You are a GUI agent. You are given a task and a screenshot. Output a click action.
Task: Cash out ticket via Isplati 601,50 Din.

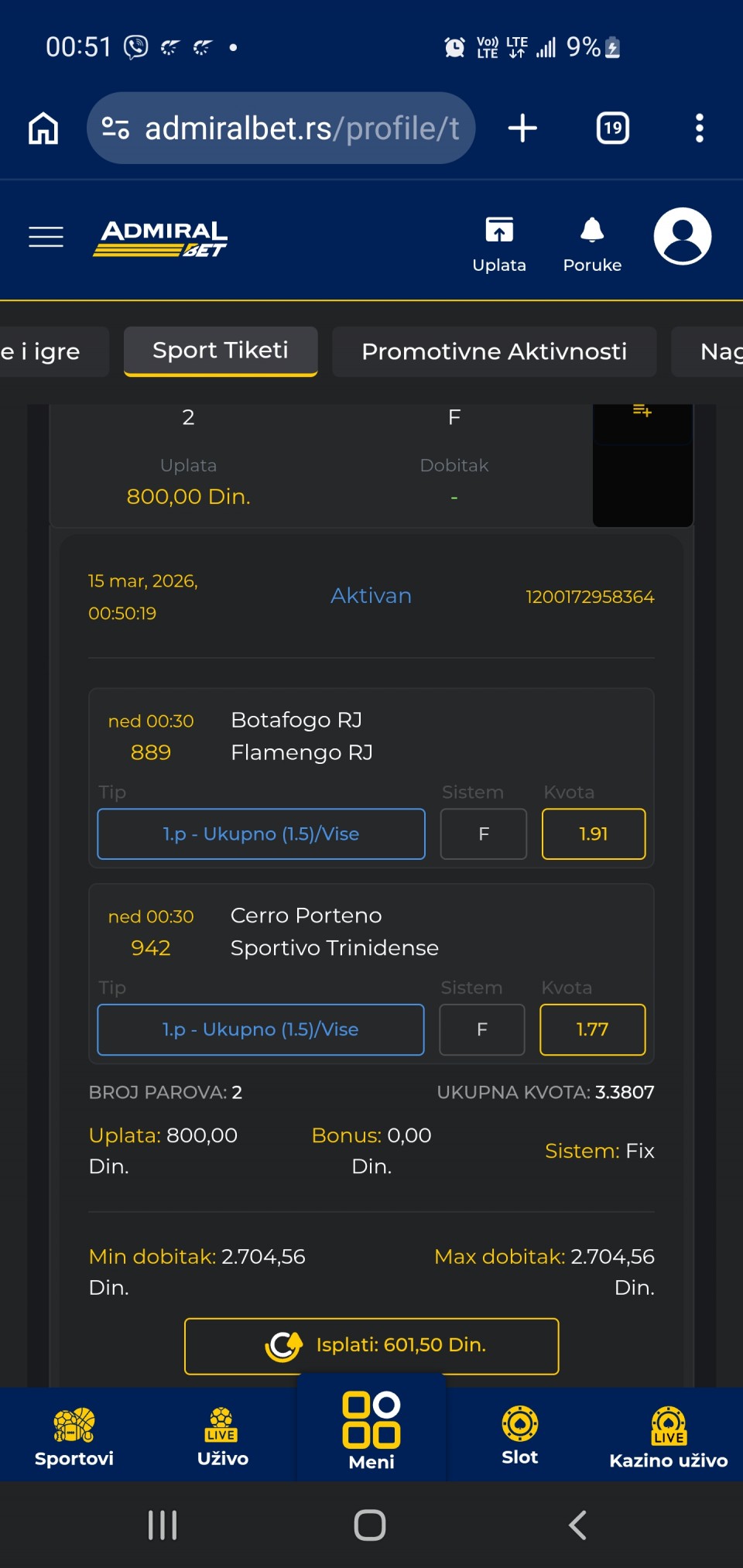point(371,1345)
